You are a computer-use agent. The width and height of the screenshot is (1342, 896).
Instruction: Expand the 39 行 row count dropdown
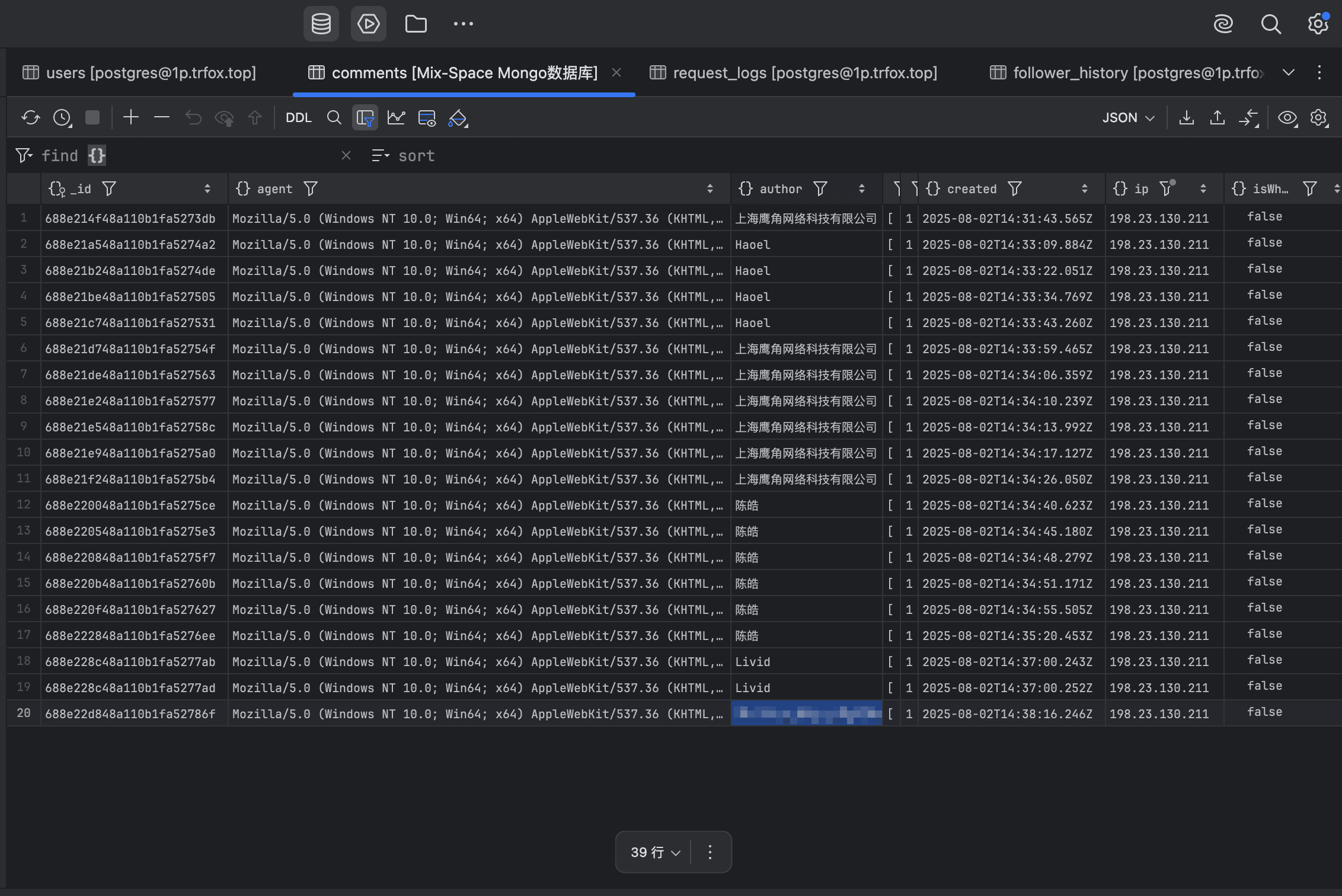(x=655, y=852)
